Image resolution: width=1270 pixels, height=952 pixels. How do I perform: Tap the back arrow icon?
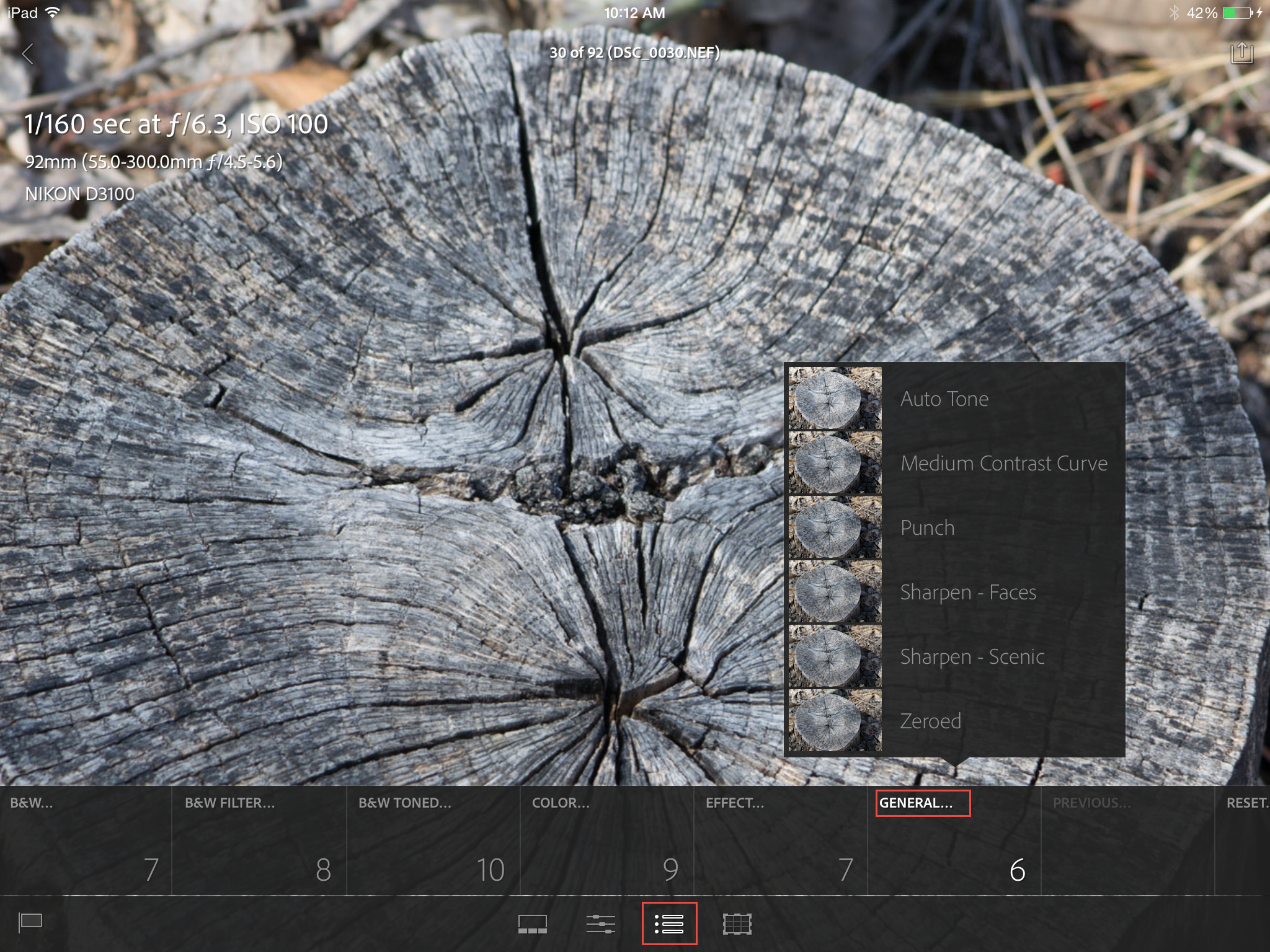pyautogui.click(x=27, y=54)
